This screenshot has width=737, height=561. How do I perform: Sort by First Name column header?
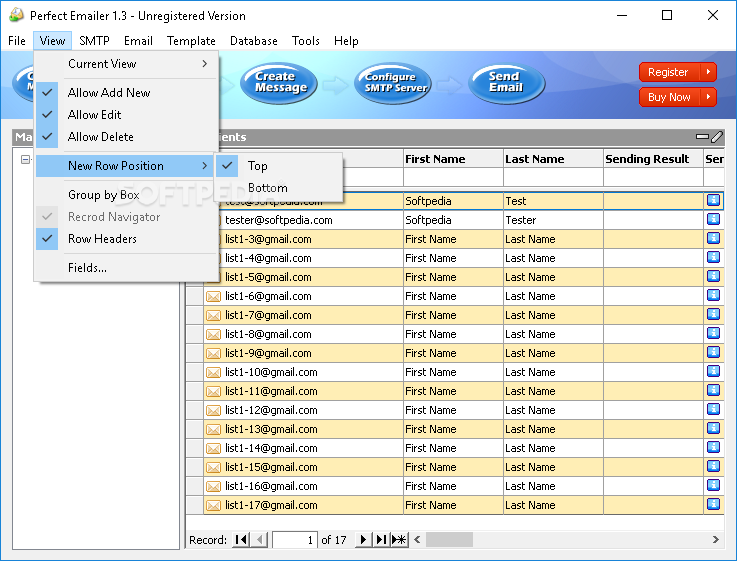453,159
